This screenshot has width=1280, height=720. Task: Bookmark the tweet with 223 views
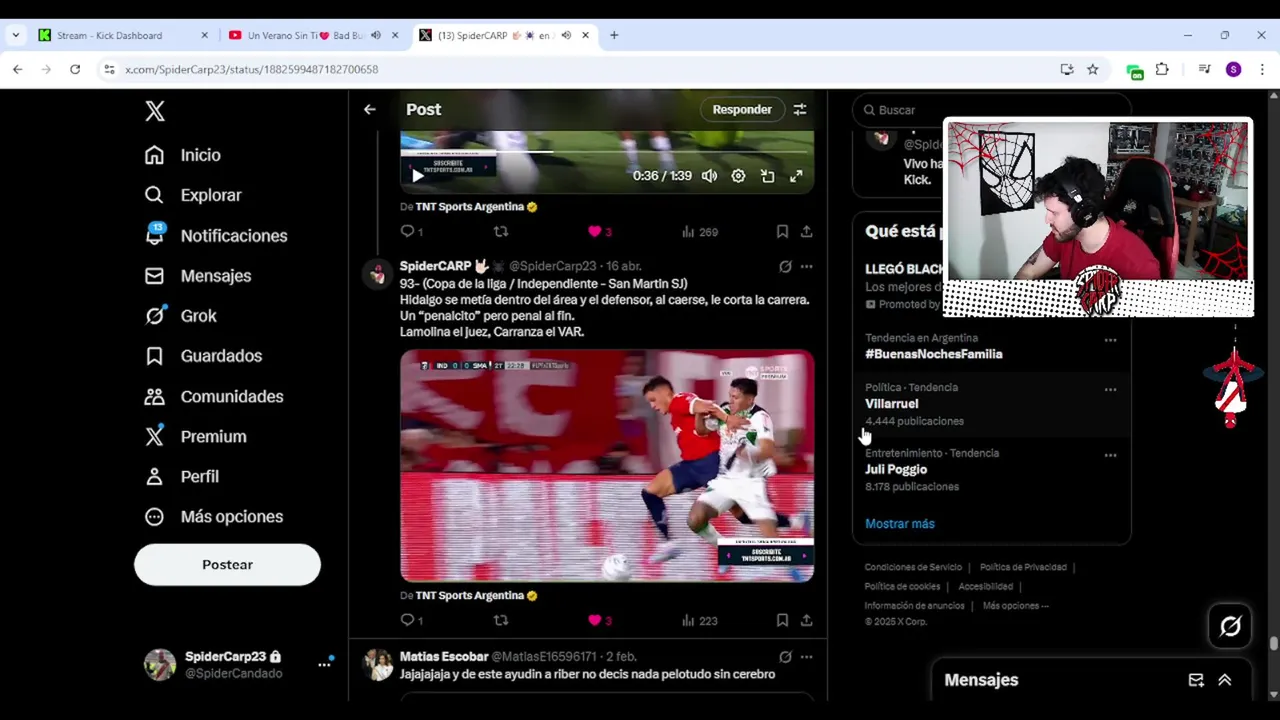[782, 620]
